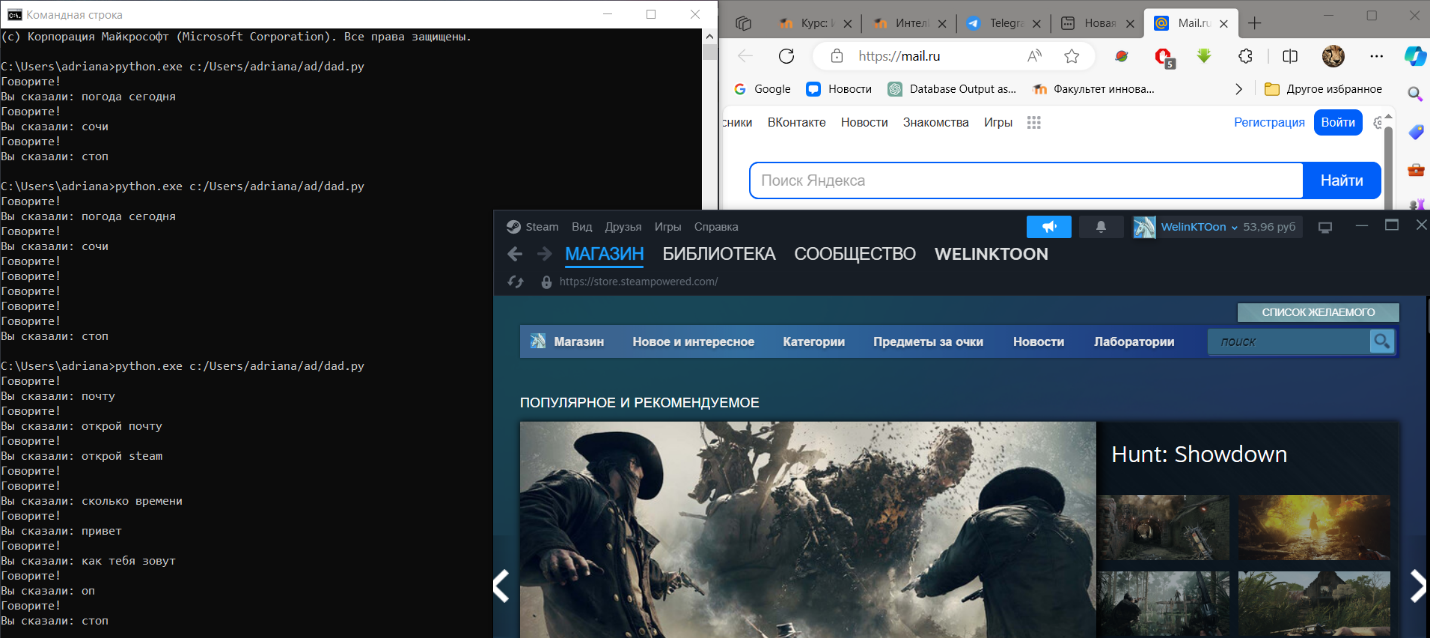Switch to БИБЛИОТЕКА tab in Steam

(719, 254)
